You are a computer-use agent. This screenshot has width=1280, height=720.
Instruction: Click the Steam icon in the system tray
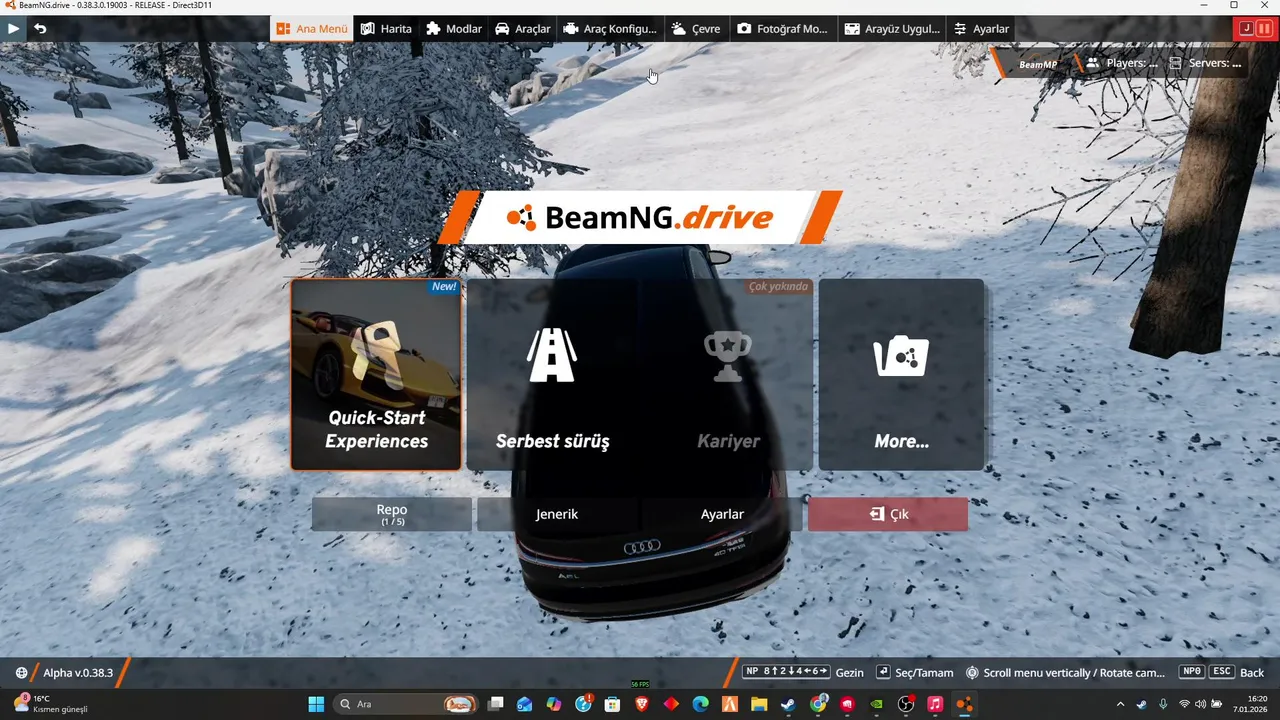pyautogui.click(x=1142, y=704)
